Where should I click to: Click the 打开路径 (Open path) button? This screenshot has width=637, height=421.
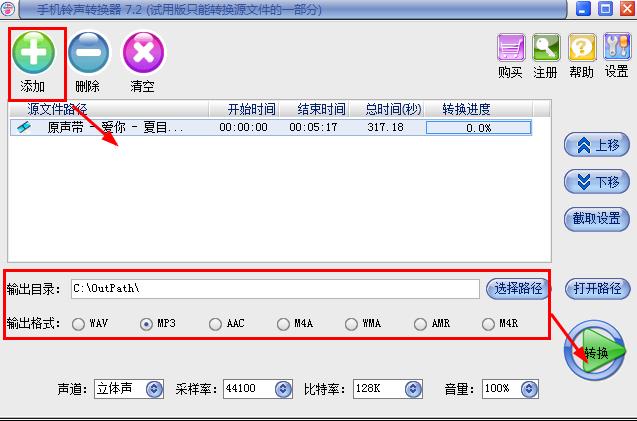click(597, 289)
